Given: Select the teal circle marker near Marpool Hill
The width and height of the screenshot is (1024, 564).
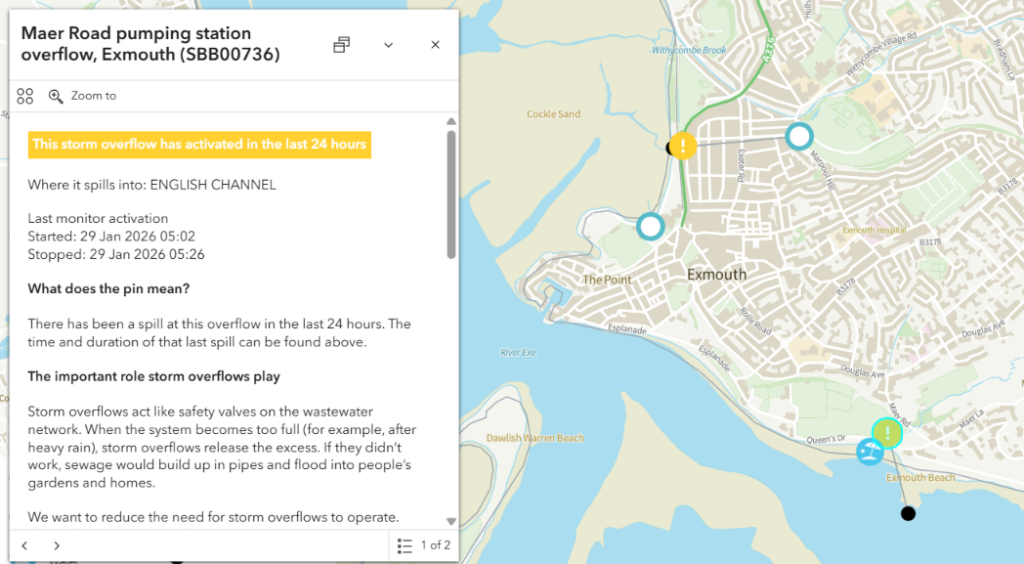Looking at the screenshot, I should click(798, 135).
